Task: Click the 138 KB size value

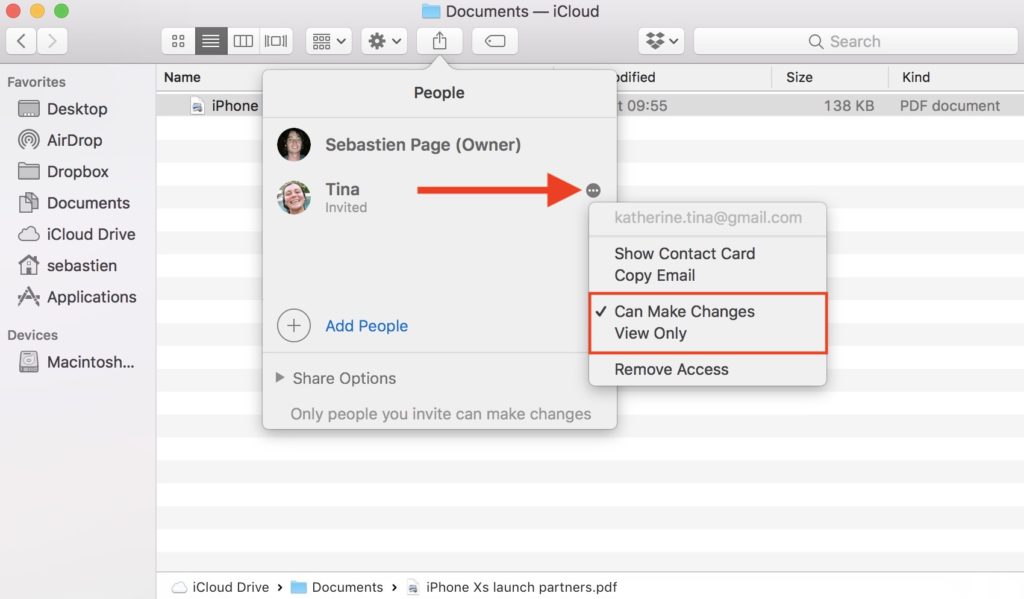Action: click(x=848, y=106)
